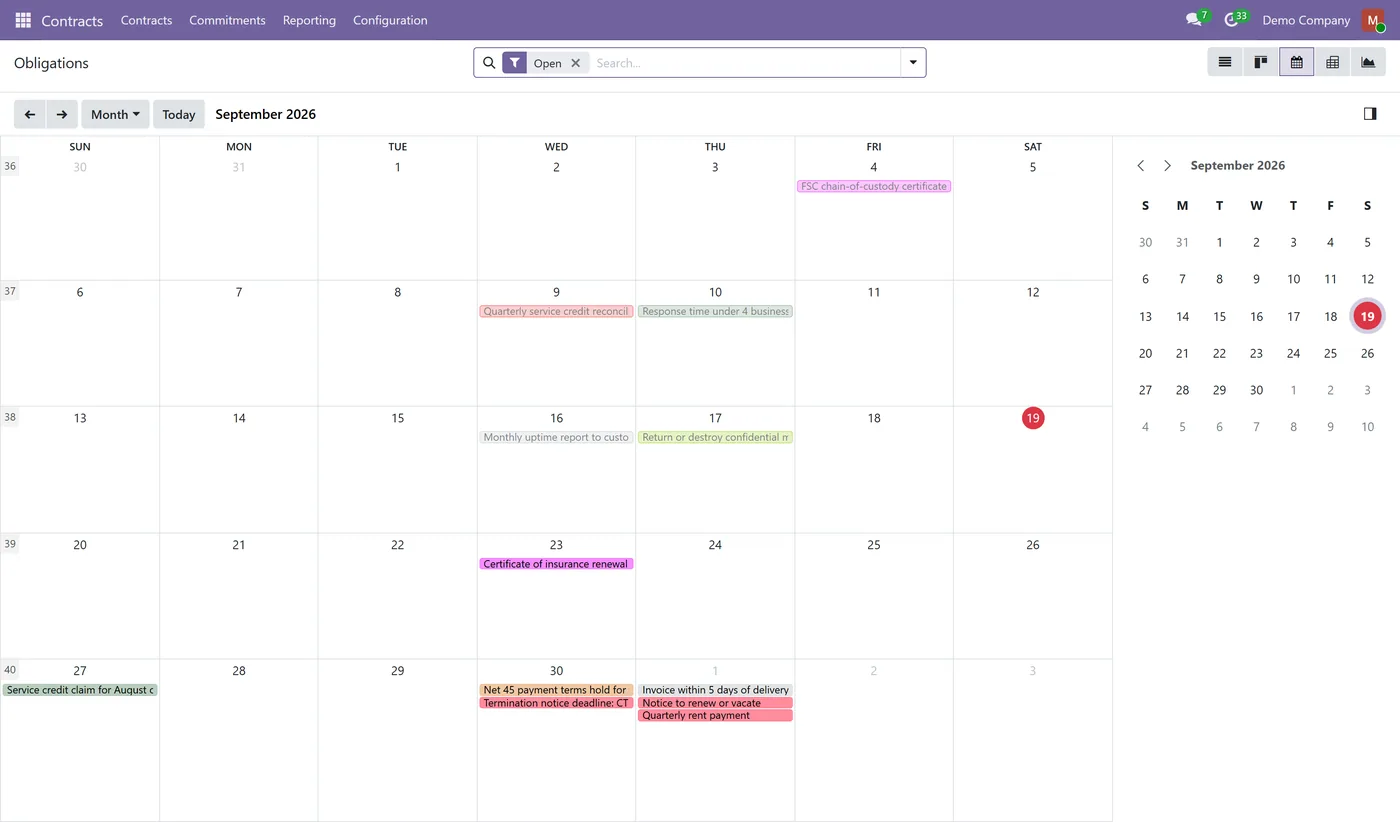
Task: Open the FSC chain-of-custody certificate event
Action: point(874,186)
